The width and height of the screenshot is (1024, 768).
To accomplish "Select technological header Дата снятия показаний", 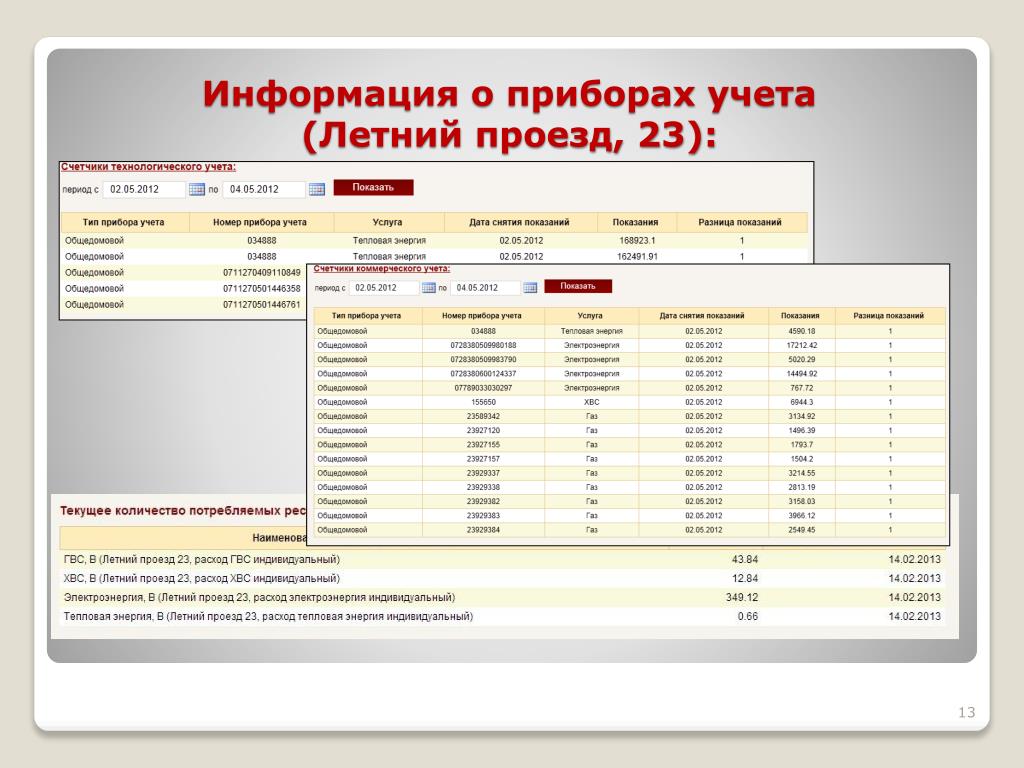I will [x=519, y=223].
